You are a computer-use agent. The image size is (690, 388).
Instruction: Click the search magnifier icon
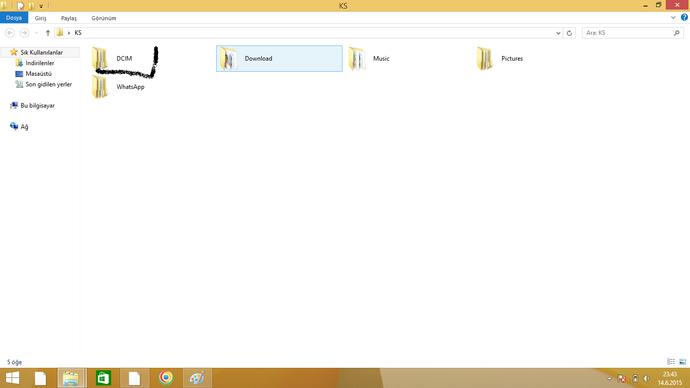pyautogui.click(x=677, y=33)
